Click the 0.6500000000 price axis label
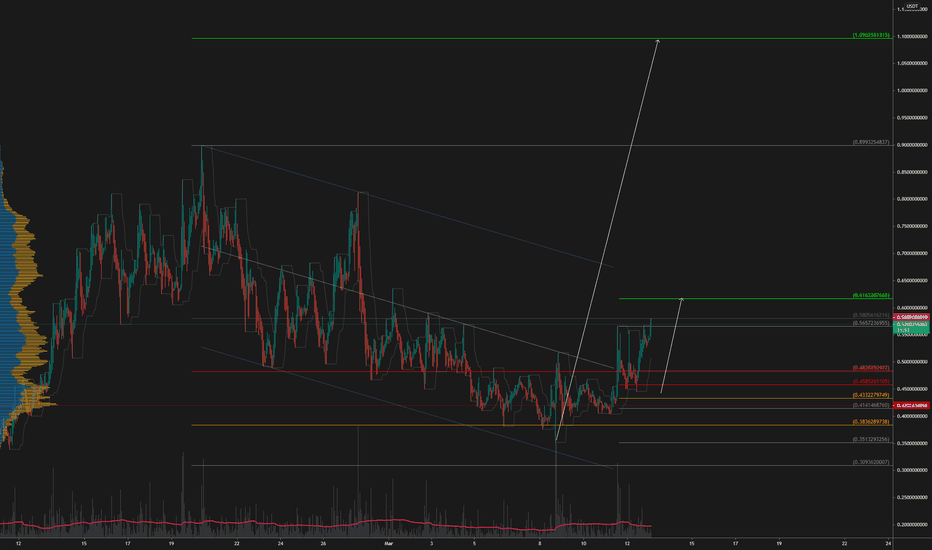This screenshot has width=932, height=550. [x=912, y=280]
